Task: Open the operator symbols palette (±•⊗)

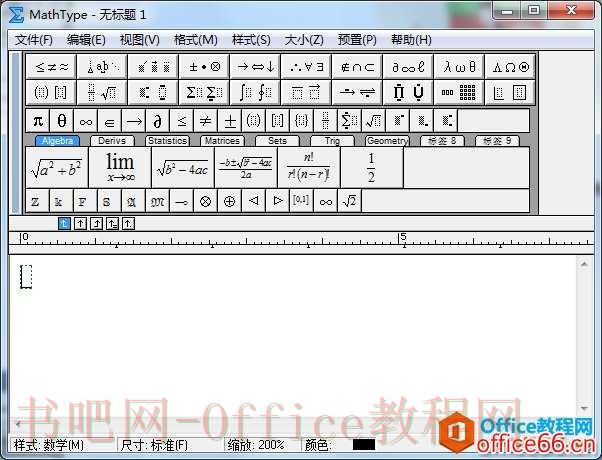Action: click(204, 67)
